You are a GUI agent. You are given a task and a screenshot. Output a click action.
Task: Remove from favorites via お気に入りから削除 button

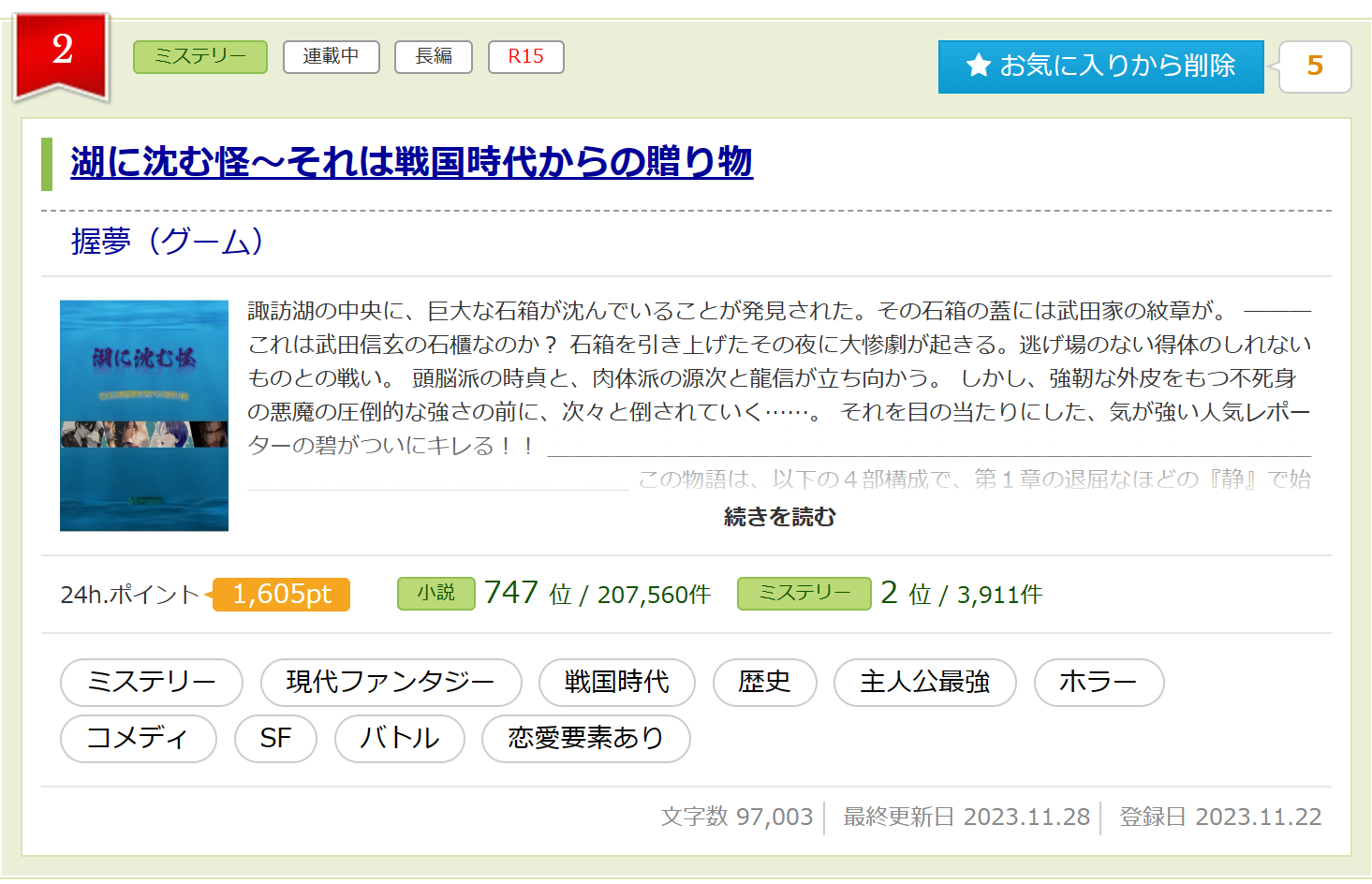1101,66
